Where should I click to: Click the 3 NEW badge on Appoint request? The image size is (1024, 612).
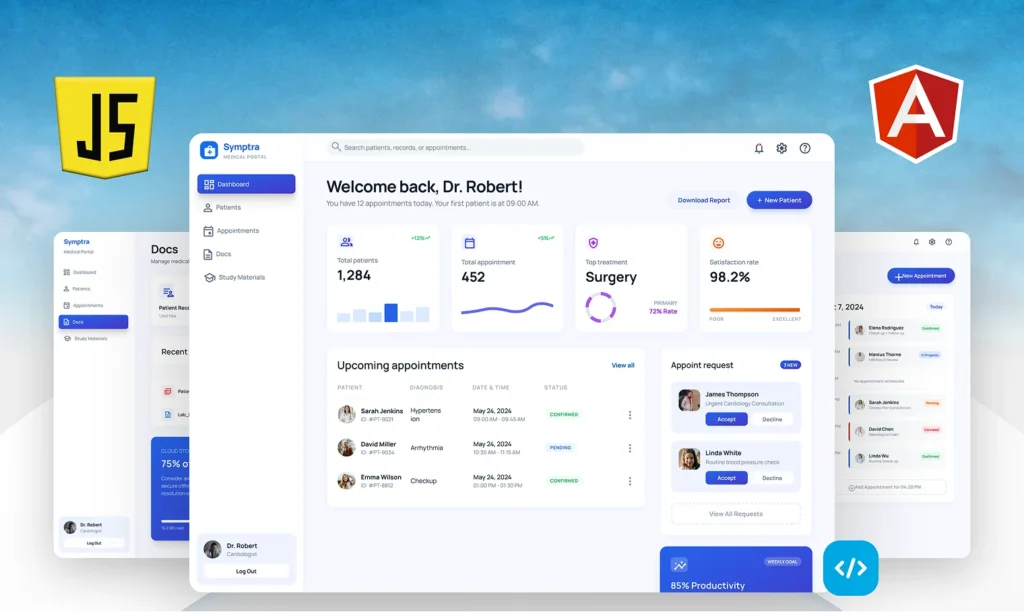(790, 365)
